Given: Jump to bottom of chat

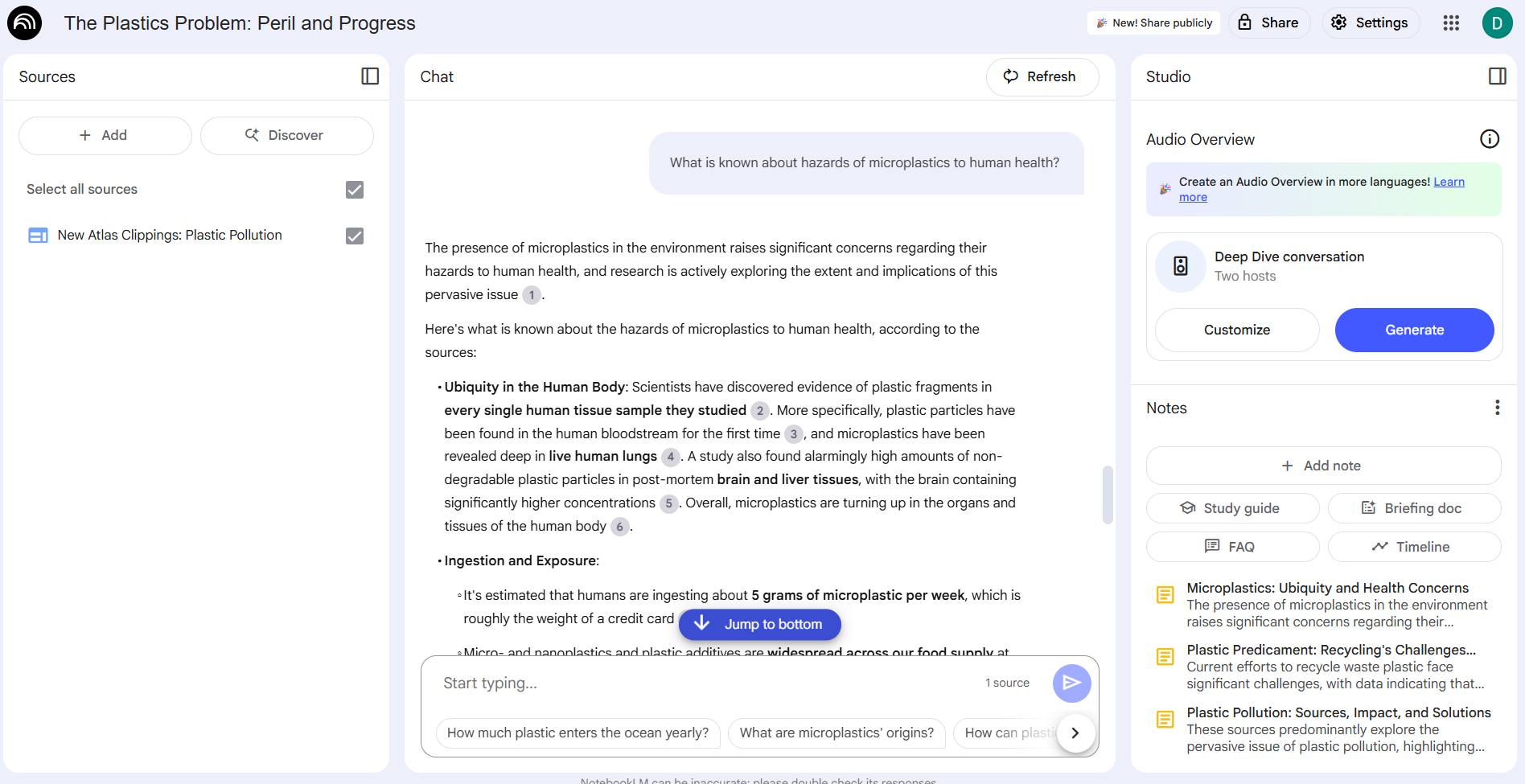Looking at the screenshot, I should [759, 624].
